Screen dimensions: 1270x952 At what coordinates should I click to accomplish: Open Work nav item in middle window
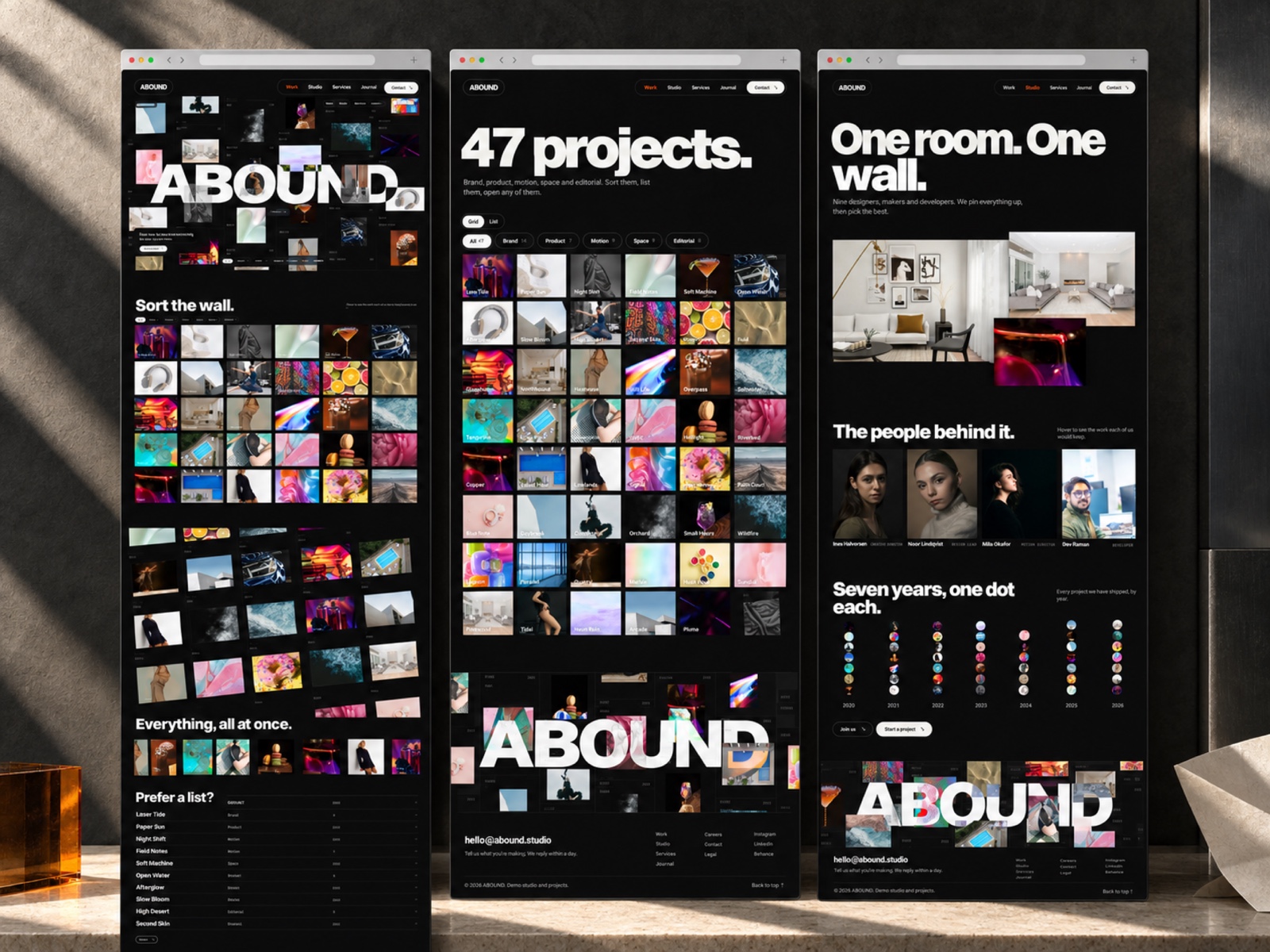[650, 87]
